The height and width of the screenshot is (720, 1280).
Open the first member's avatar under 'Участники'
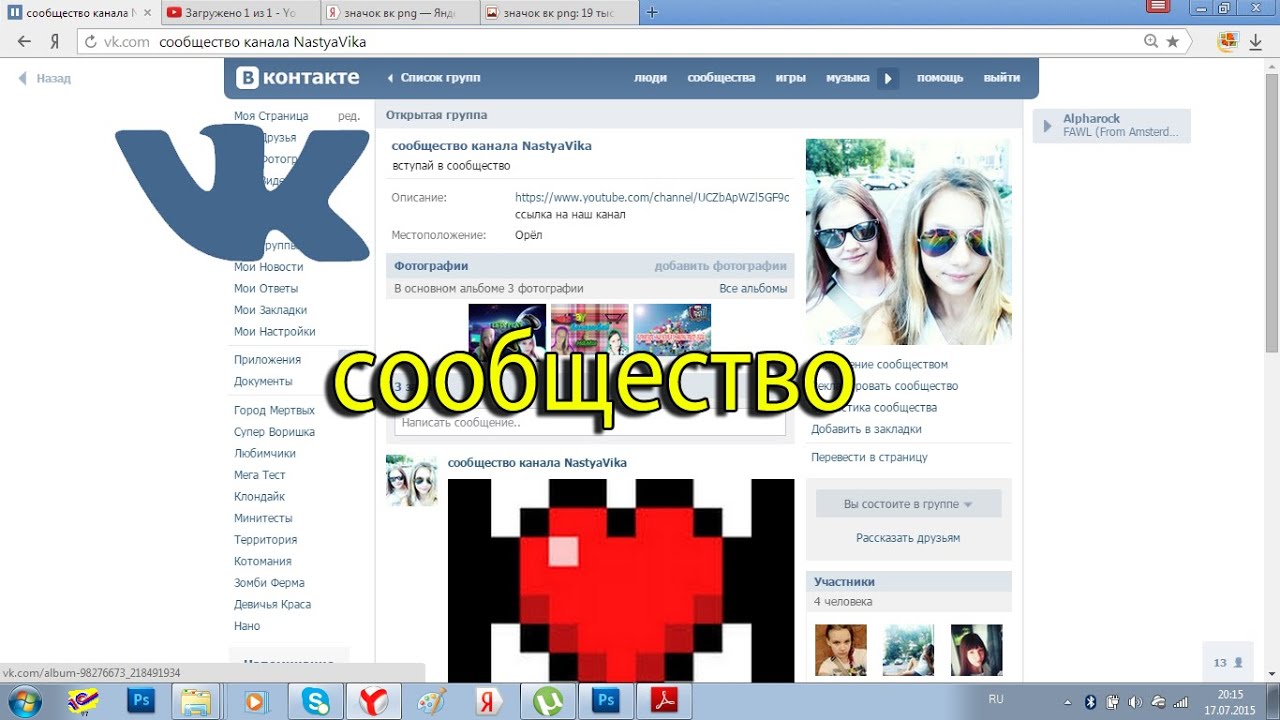[x=840, y=650]
